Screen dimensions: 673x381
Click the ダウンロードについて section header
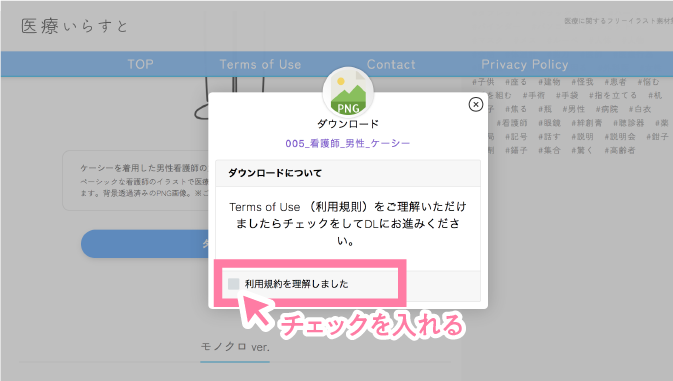point(348,173)
